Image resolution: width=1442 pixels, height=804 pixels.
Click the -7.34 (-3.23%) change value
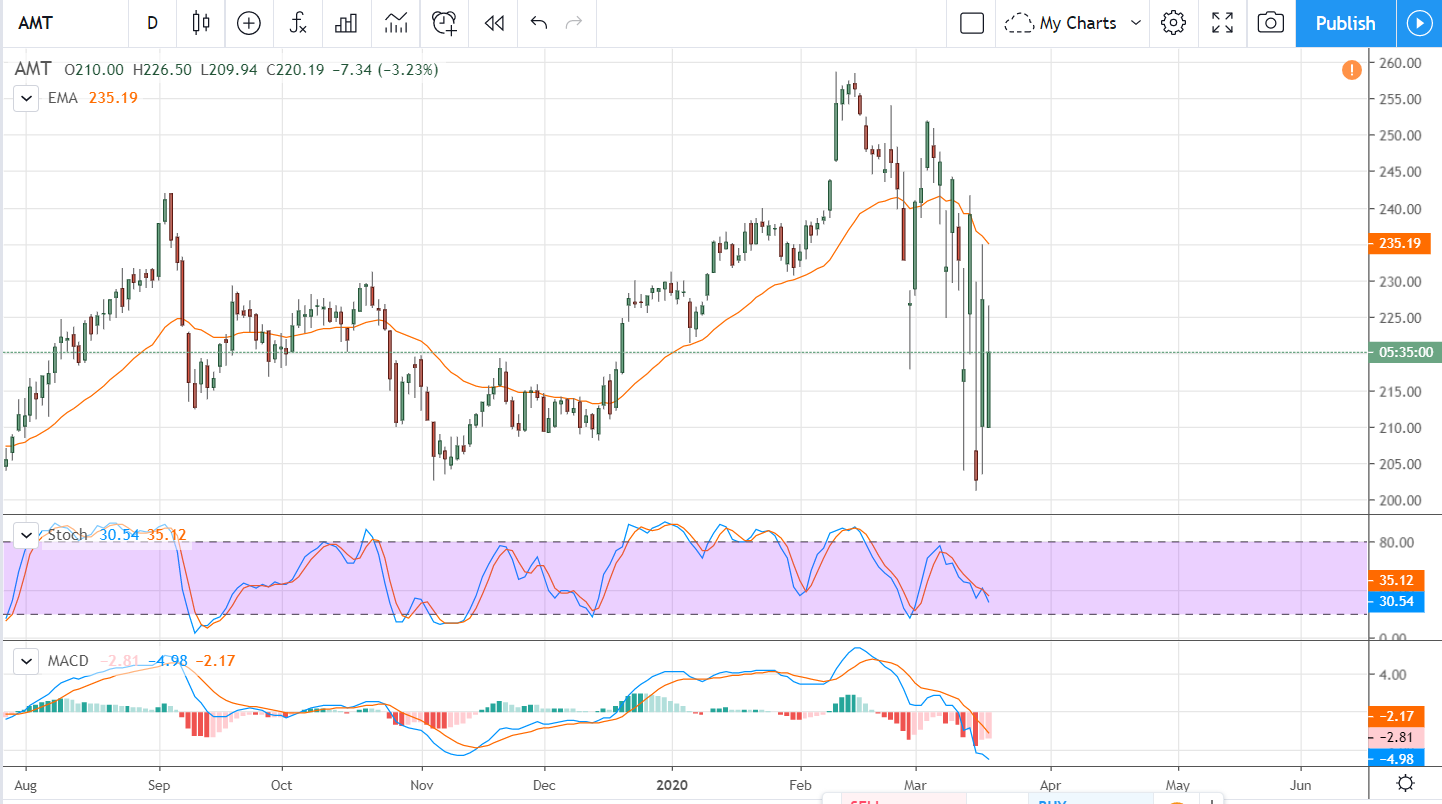(x=386, y=70)
